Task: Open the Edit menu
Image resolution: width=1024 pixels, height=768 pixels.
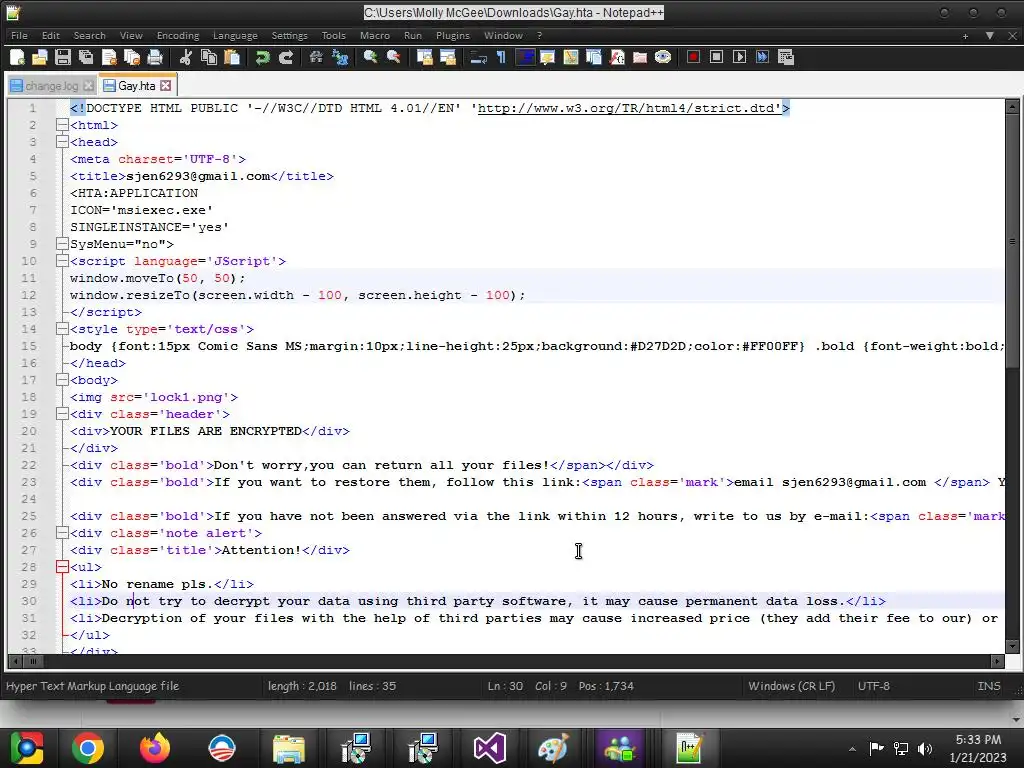Action: tap(50, 36)
